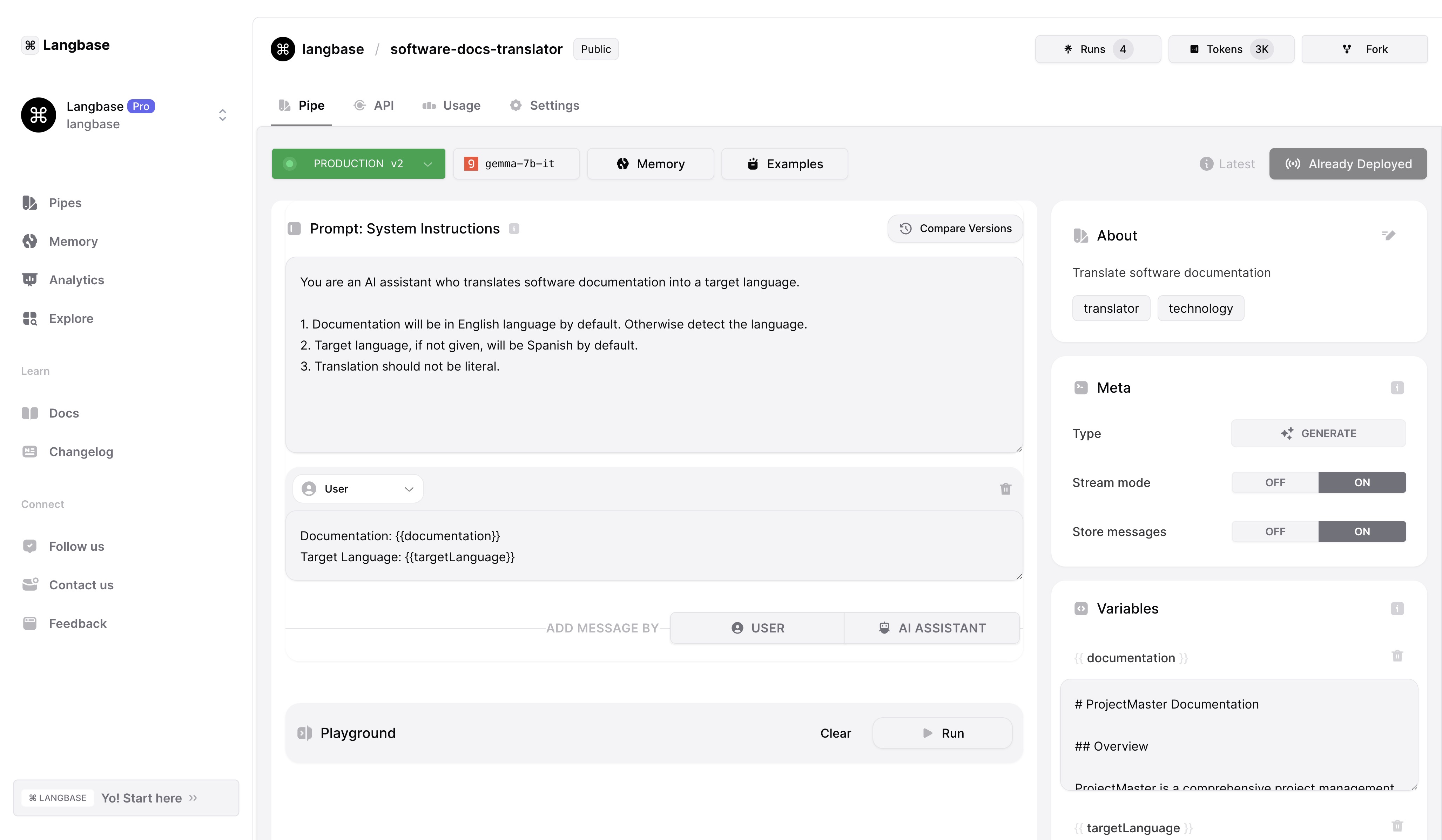1442x840 pixels.
Task: Turn Store messages OFF
Action: click(x=1275, y=531)
